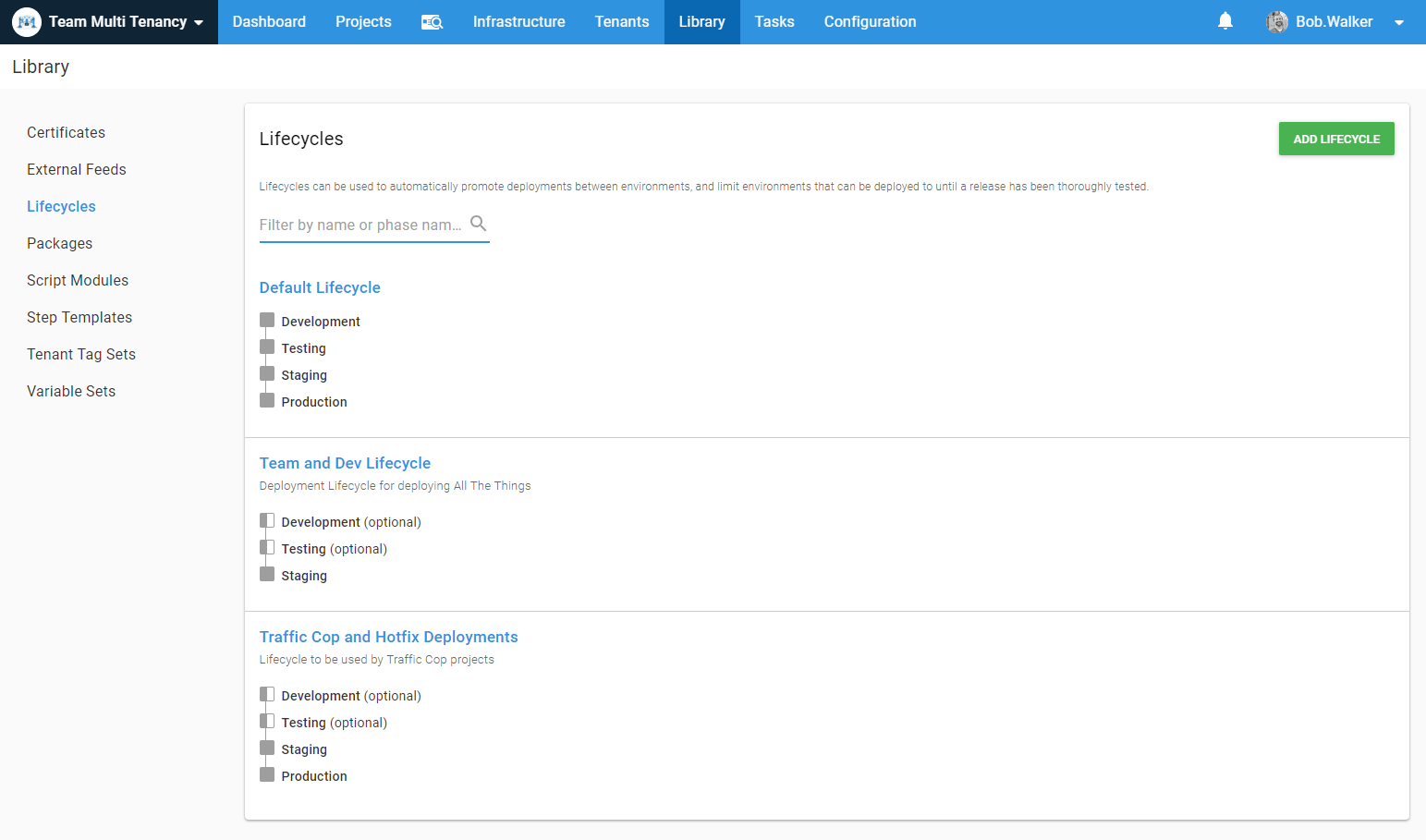This screenshot has width=1426, height=840.
Task: Open the Projects navigation tab
Action: 363,22
